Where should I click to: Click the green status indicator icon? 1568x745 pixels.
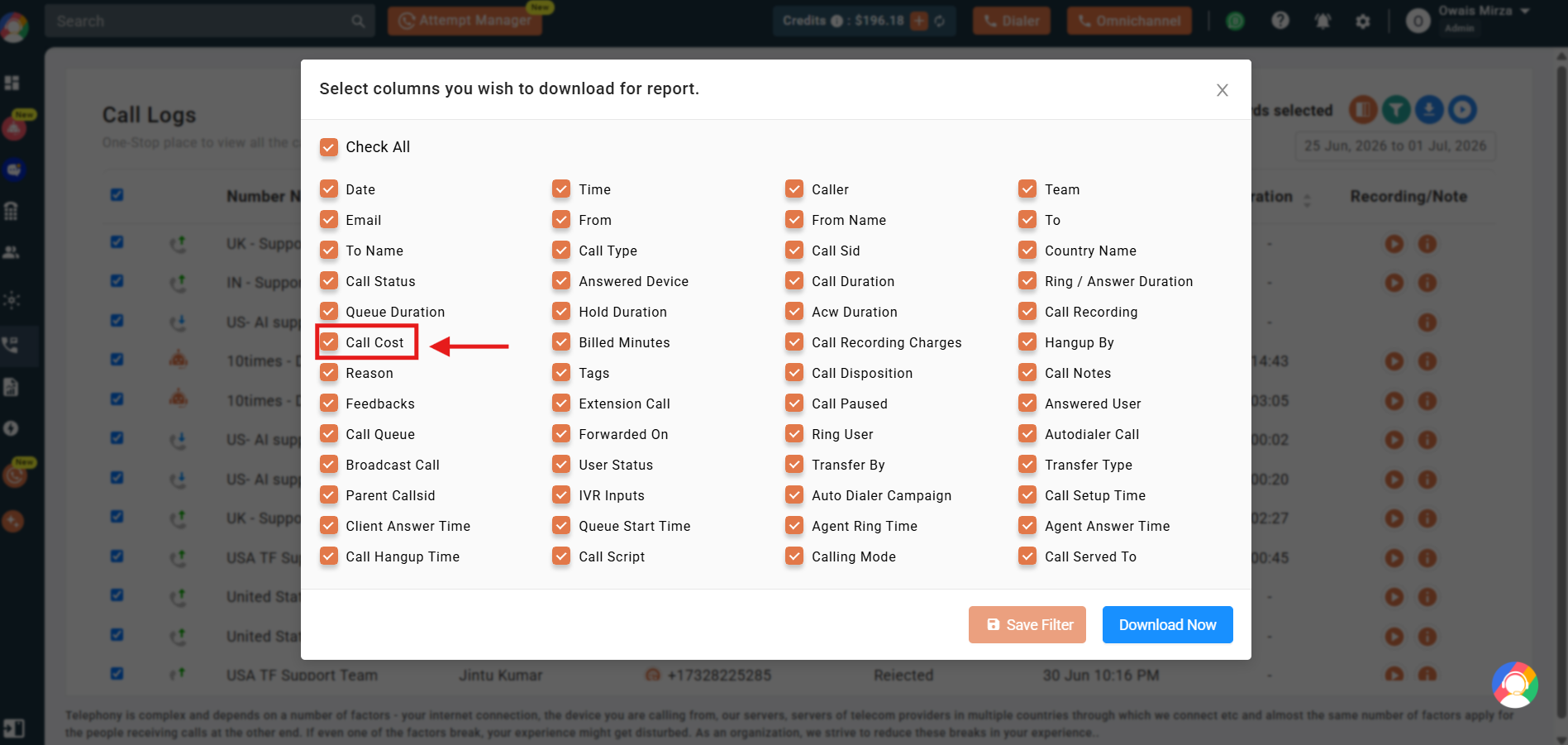point(1235,21)
